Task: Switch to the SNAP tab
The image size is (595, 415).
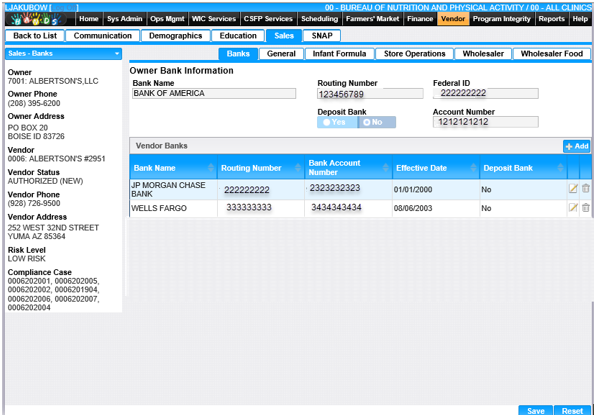Action: point(322,36)
